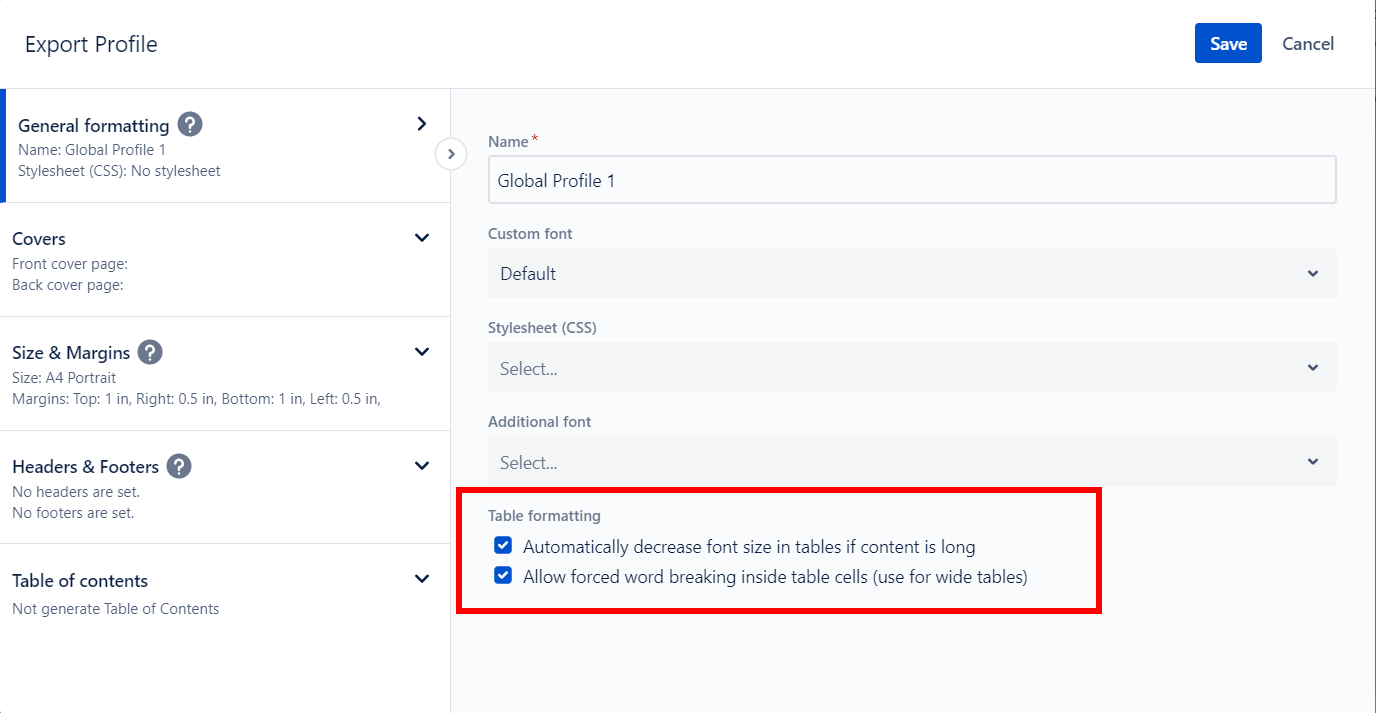
Task: Uncheck automatically decrease font size checkbox
Action: pos(503,546)
